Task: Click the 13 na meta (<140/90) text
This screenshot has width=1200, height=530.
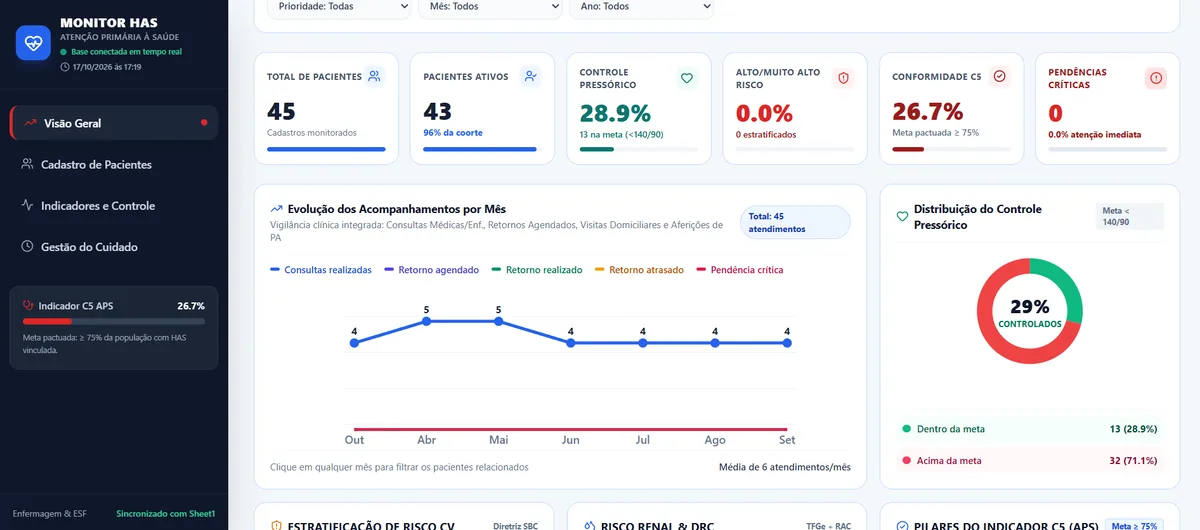Action: pyautogui.click(x=622, y=134)
